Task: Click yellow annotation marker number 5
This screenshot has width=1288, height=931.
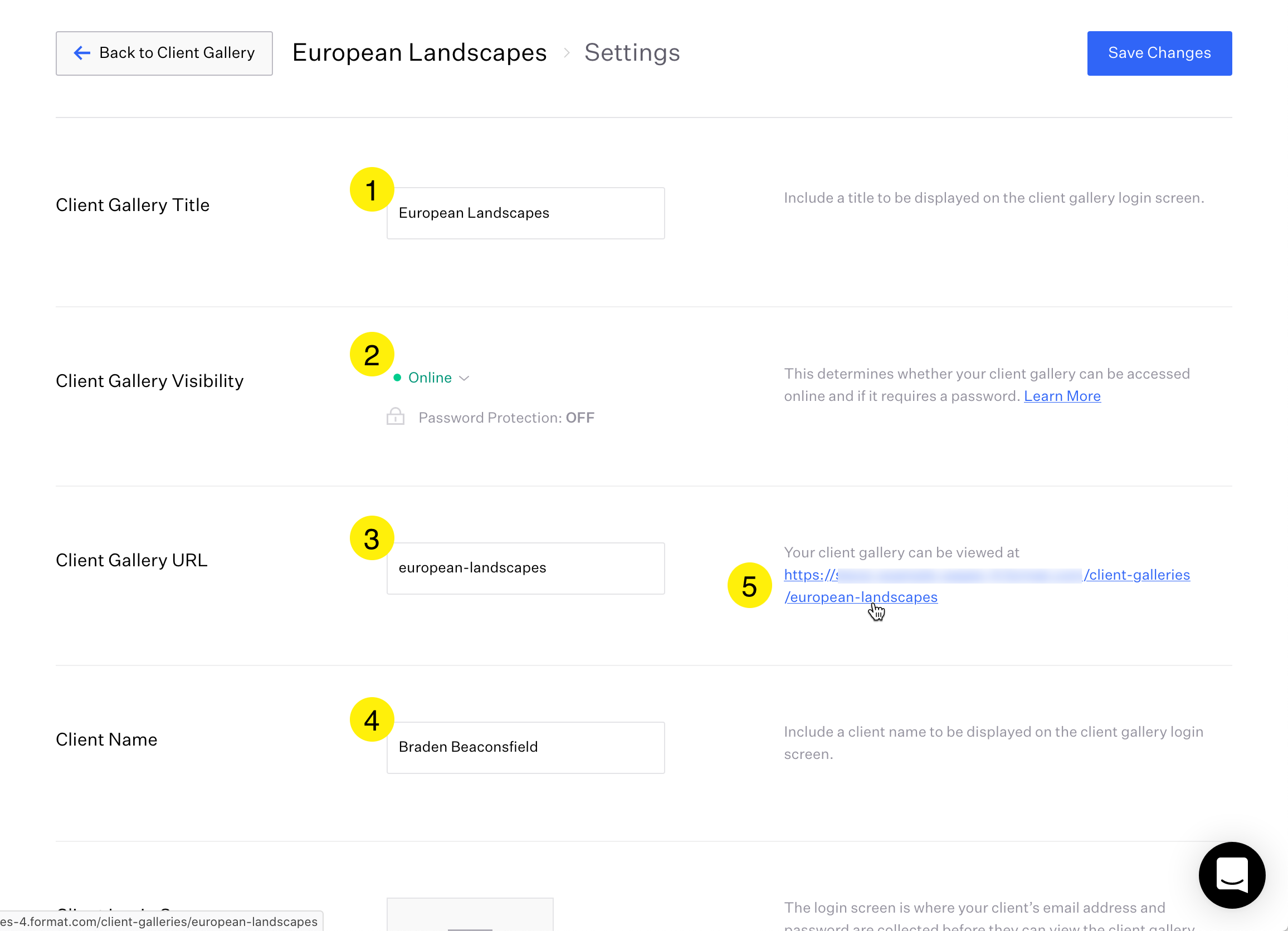Action: pyautogui.click(x=749, y=585)
